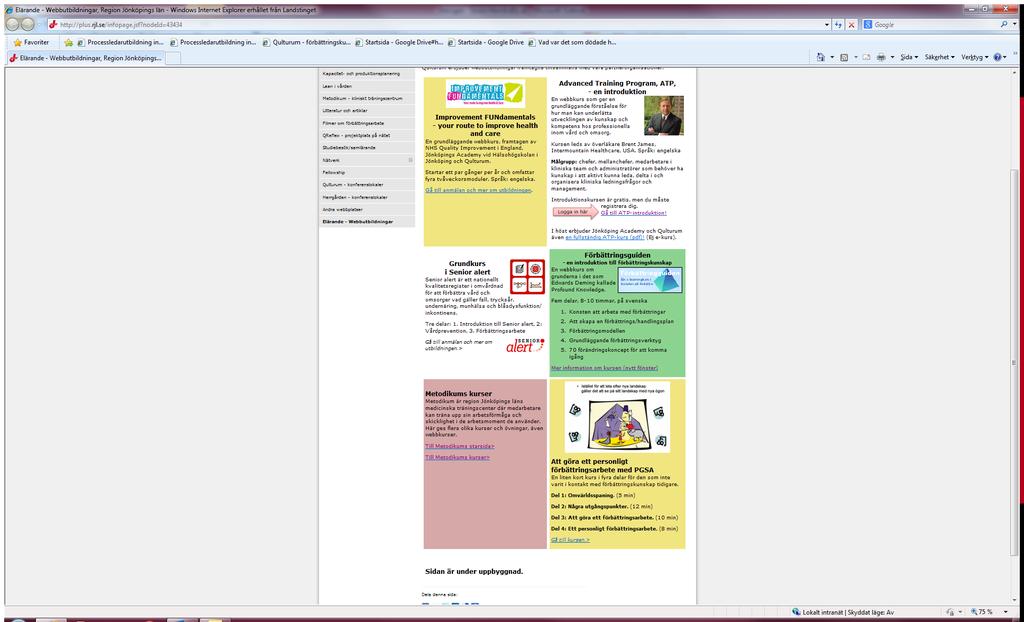Click the zoom magnifier 75 % icon
Screen dimensions: 1024x622
[x=974, y=612]
